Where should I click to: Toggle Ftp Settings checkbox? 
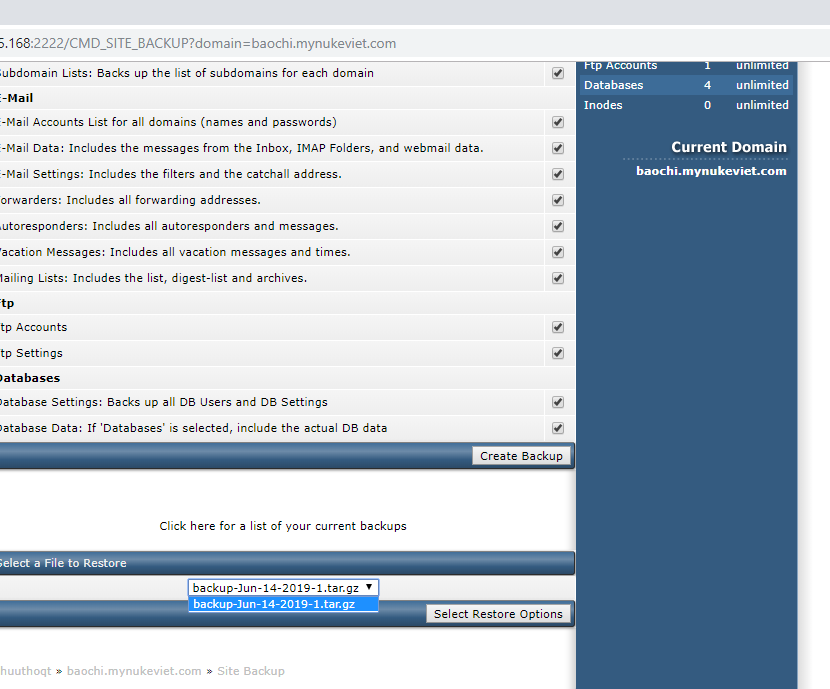(558, 353)
